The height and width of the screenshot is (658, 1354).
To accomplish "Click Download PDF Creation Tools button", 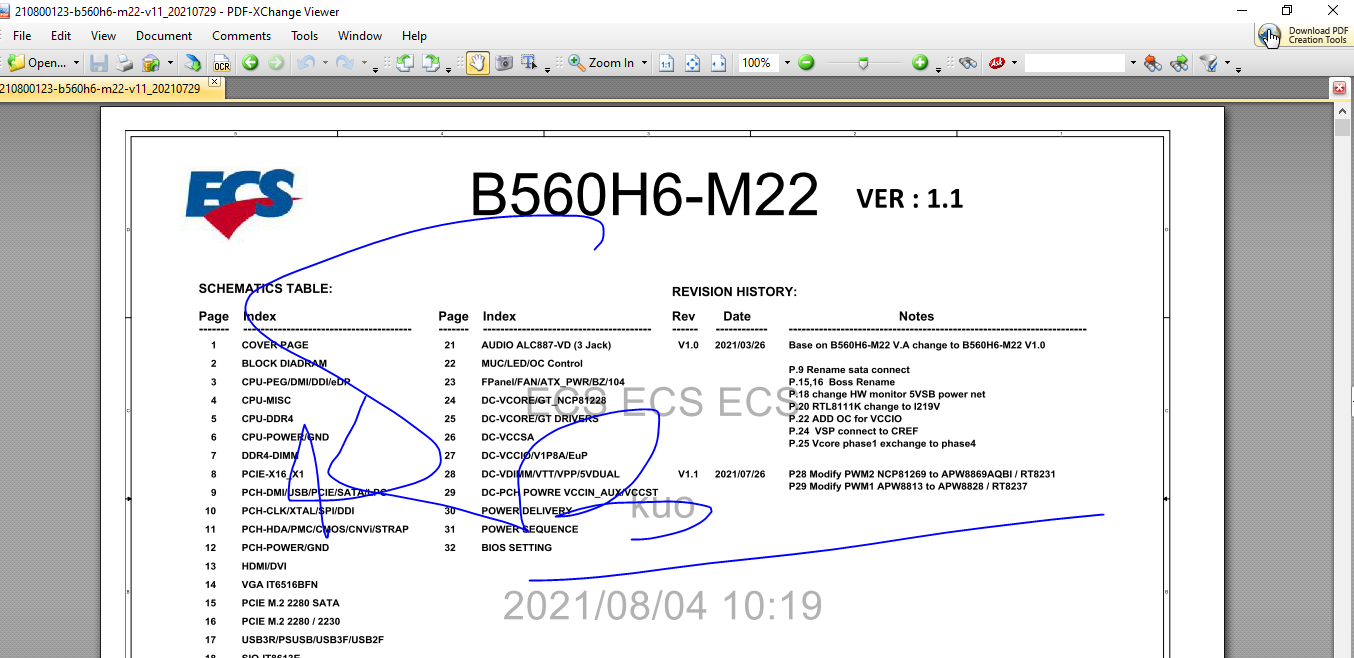I will tap(1304, 35).
